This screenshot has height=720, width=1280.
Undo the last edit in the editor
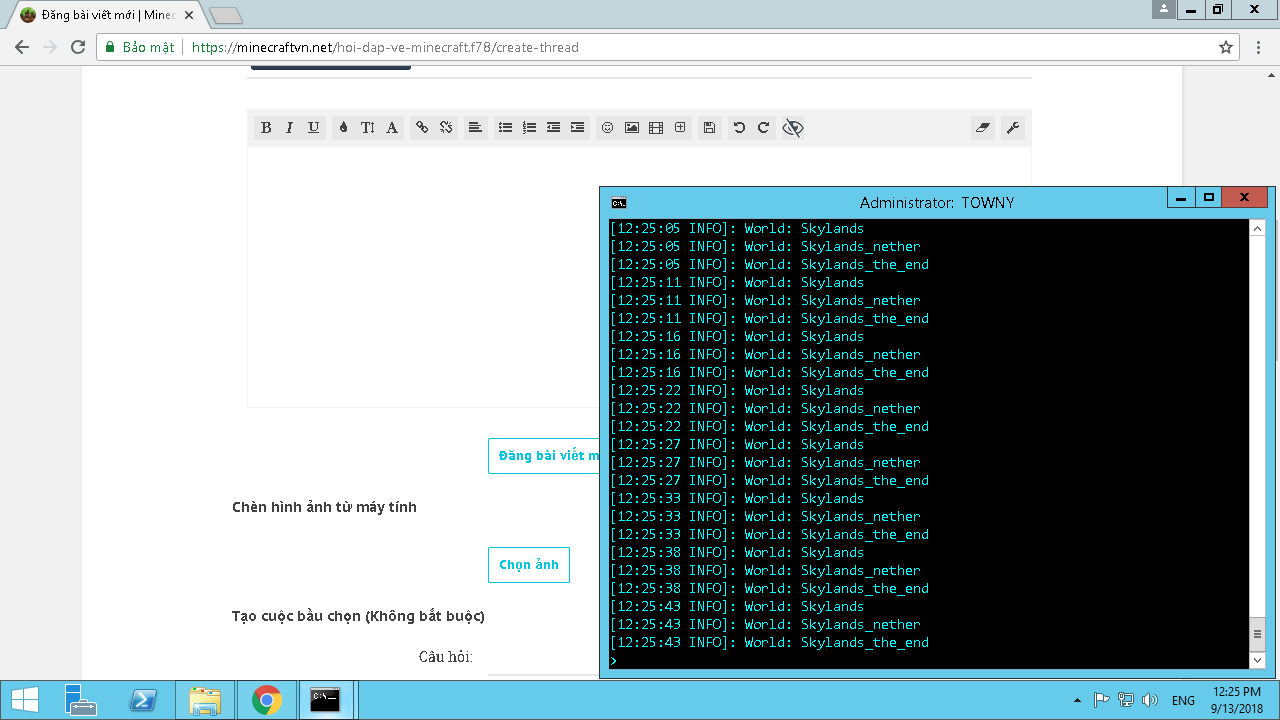739,128
